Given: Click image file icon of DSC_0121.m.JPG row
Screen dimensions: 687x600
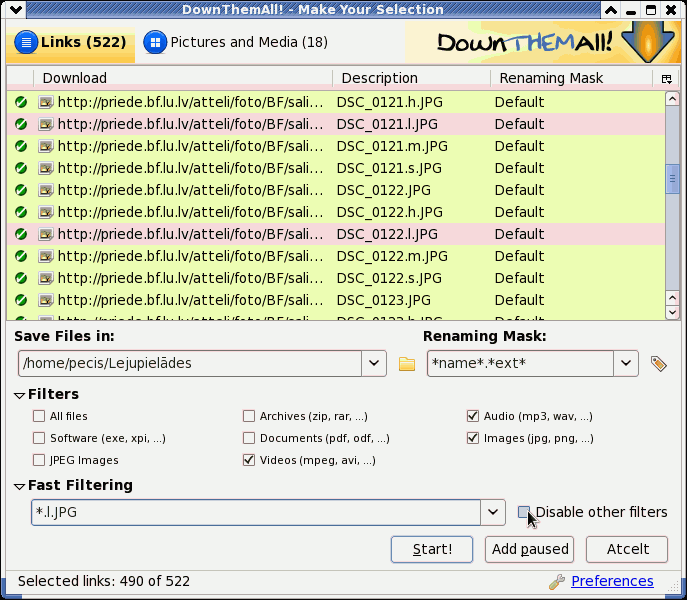Looking at the screenshot, I should coord(46,146).
